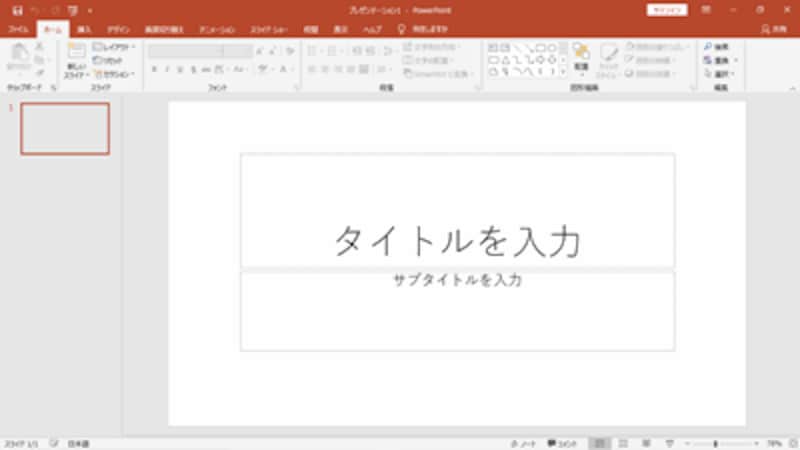Toggle Italic formatting
The height and width of the screenshot is (450, 800).
167,69
